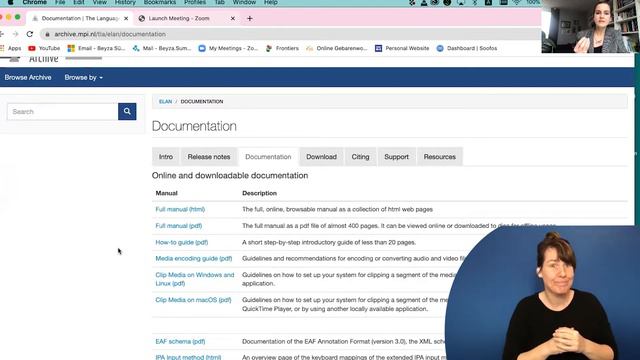Open the Dashboard Soofos bookmark
The height and width of the screenshot is (360, 640).
point(467,48)
